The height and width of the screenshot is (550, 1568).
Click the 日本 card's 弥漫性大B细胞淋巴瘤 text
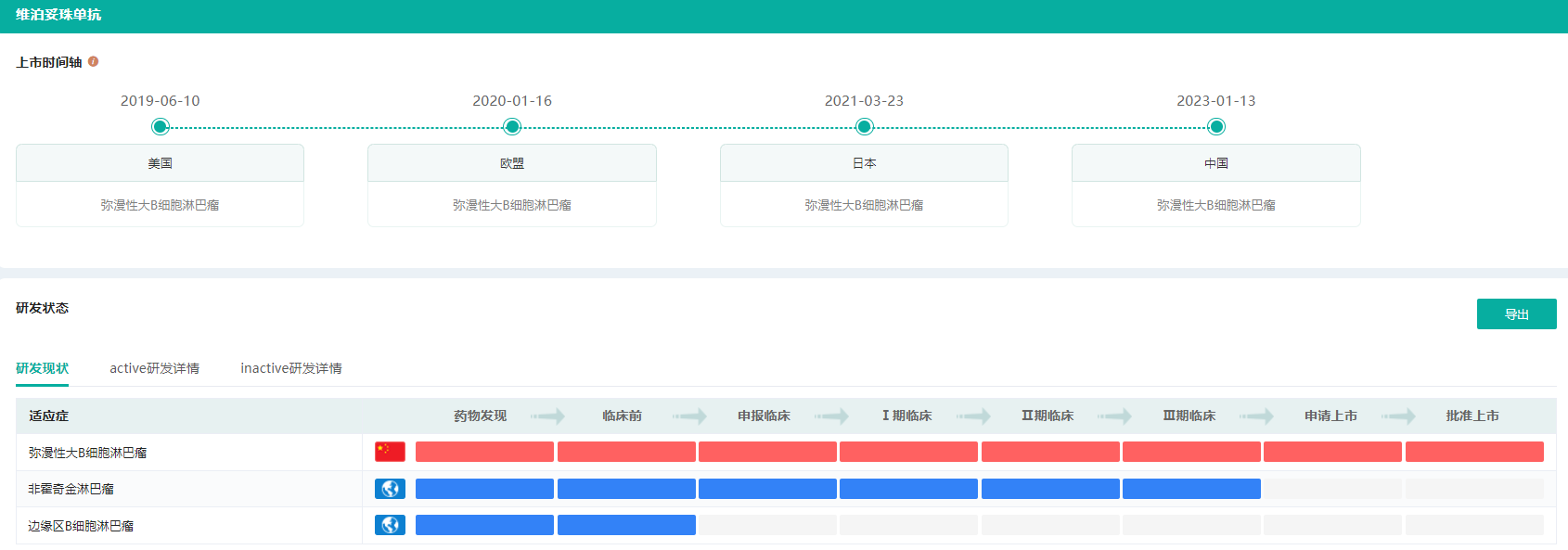point(864,205)
